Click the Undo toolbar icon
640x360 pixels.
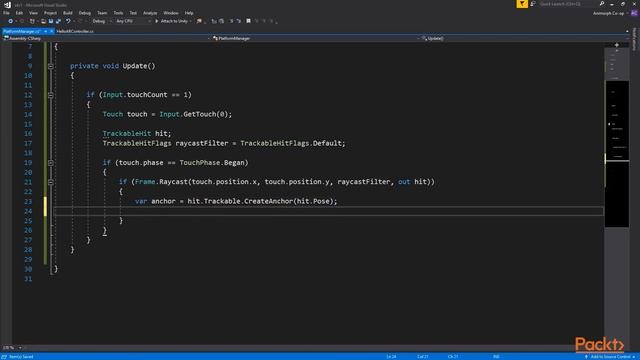pyautogui.click(x=68, y=21)
